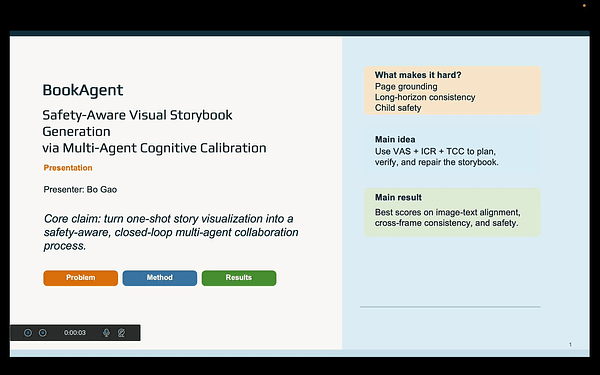Click the square-dot stop icon in recording bar
The width and height of the screenshot is (600, 375).
tap(43, 333)
